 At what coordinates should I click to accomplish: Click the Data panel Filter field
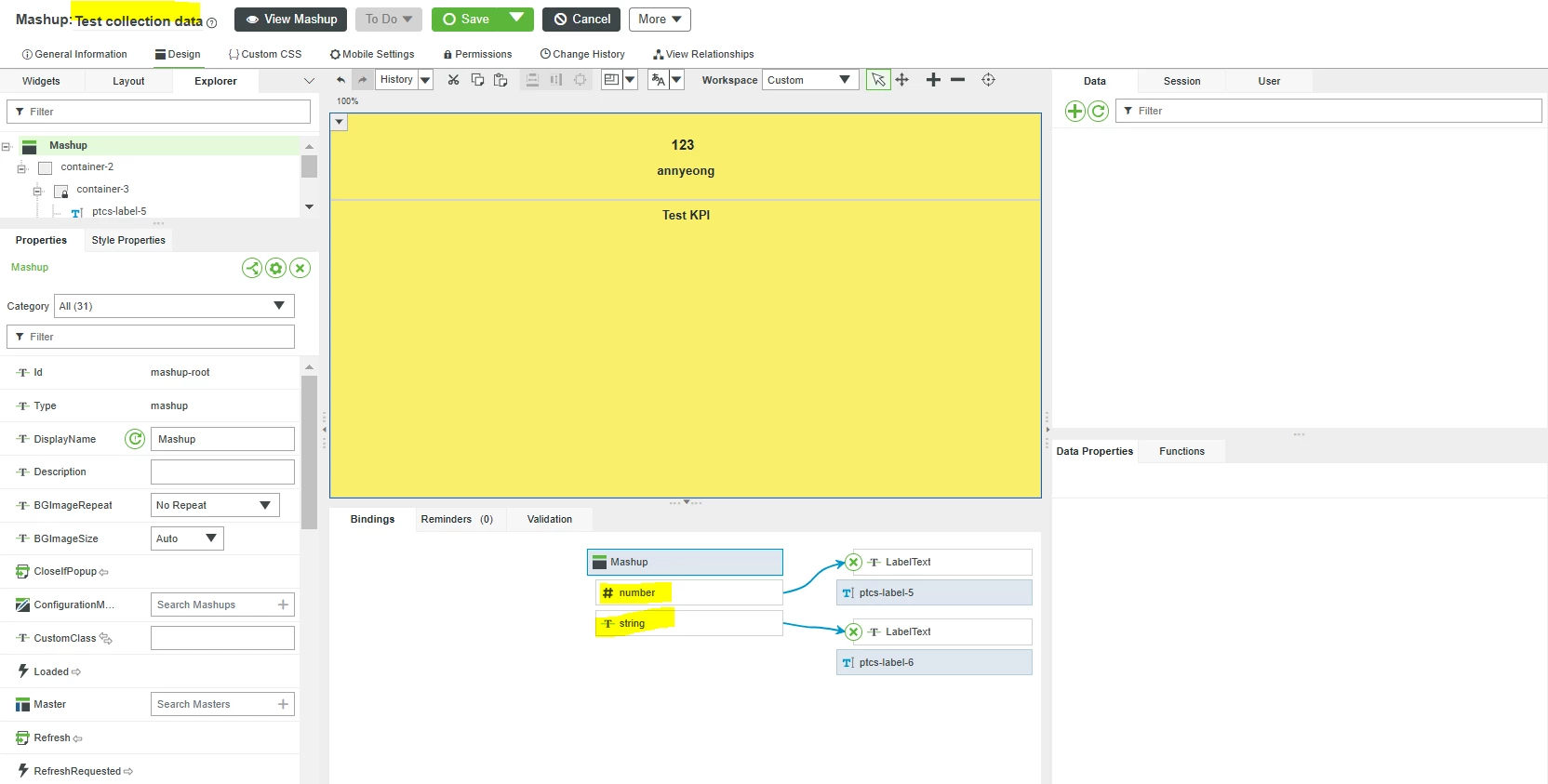(1328, 111)
